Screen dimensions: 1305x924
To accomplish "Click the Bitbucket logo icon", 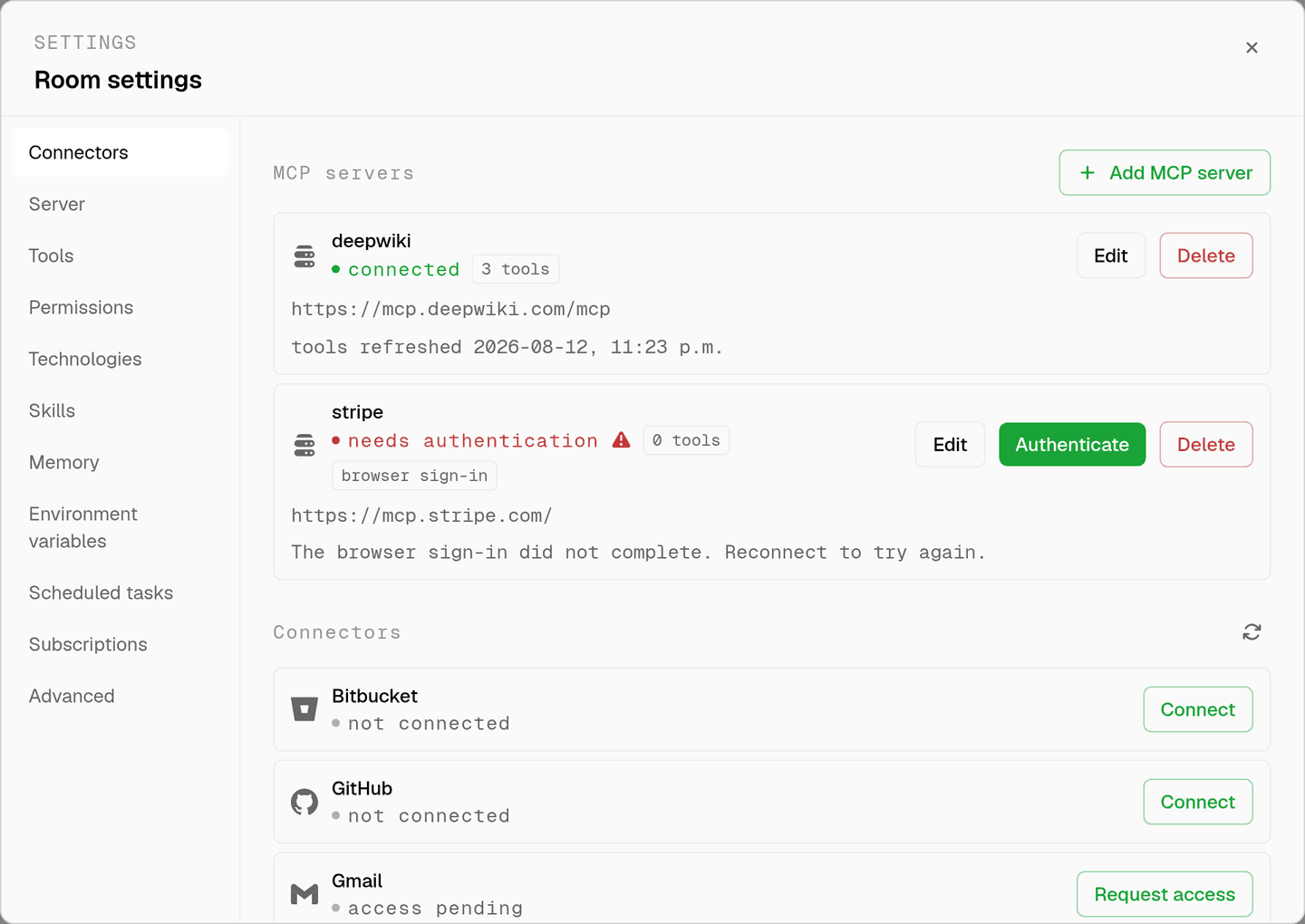I will coord(304,709).
